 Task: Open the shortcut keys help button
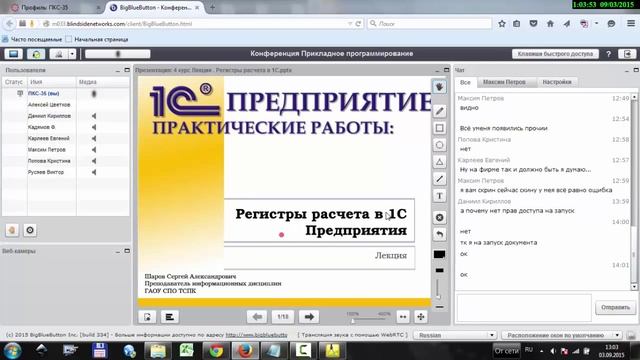tap(555, 54)
